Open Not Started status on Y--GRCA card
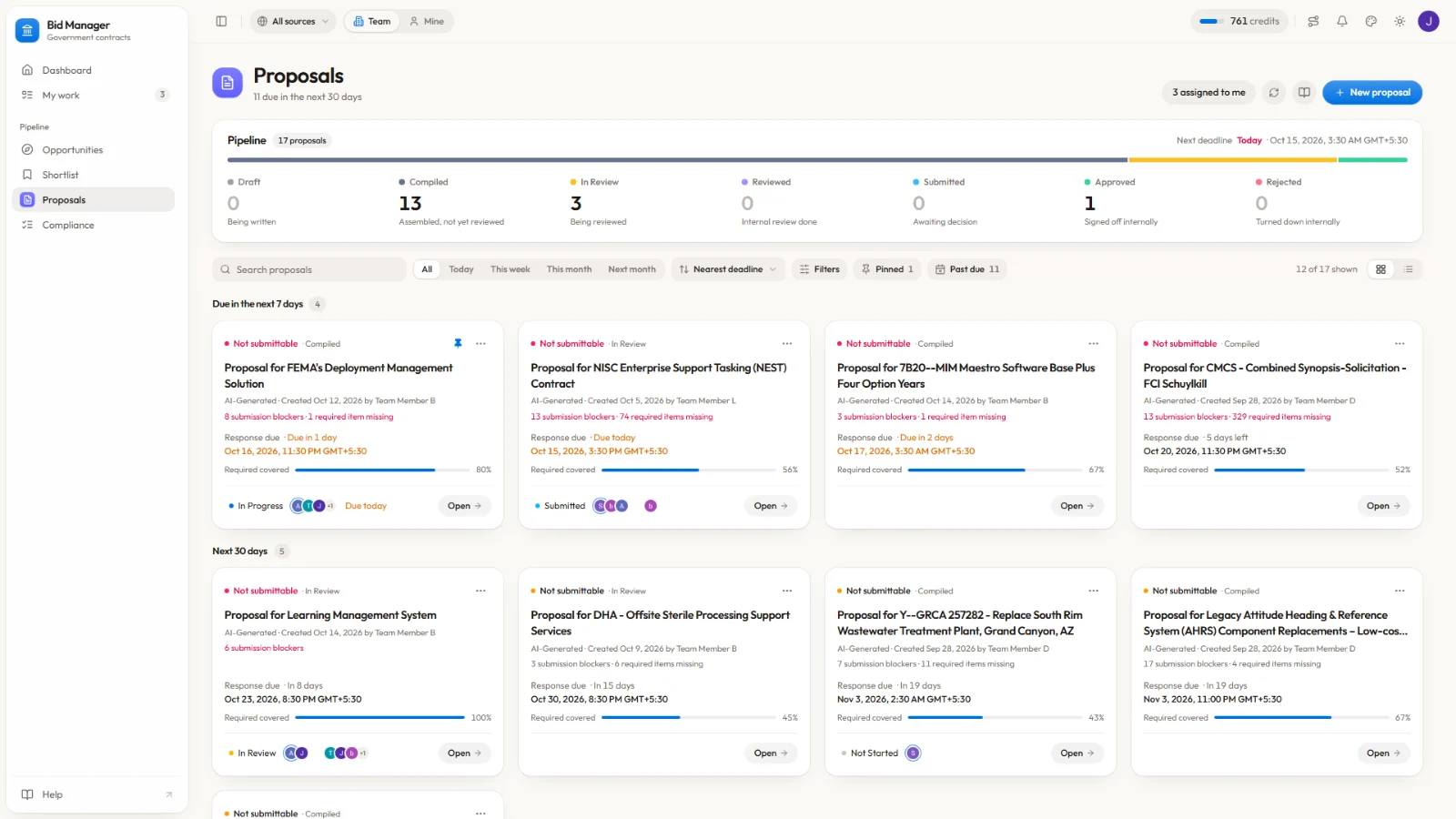1456x819 pixels. pos(868,753)
